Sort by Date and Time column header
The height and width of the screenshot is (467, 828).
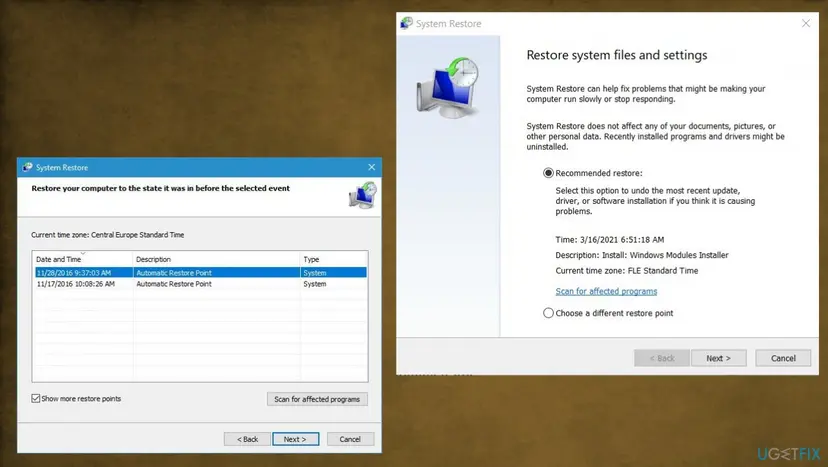(x=82, y=259)
